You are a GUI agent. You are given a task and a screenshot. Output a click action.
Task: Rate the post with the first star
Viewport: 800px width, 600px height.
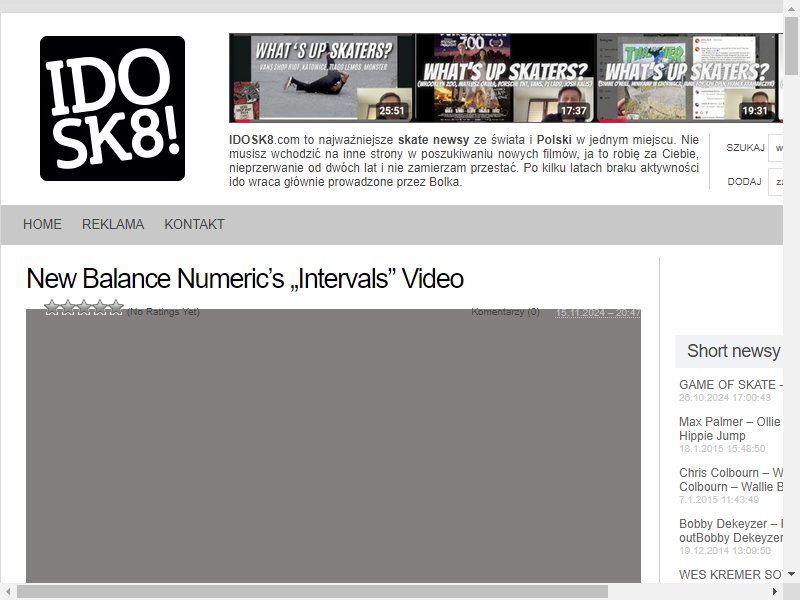point(52,307)
